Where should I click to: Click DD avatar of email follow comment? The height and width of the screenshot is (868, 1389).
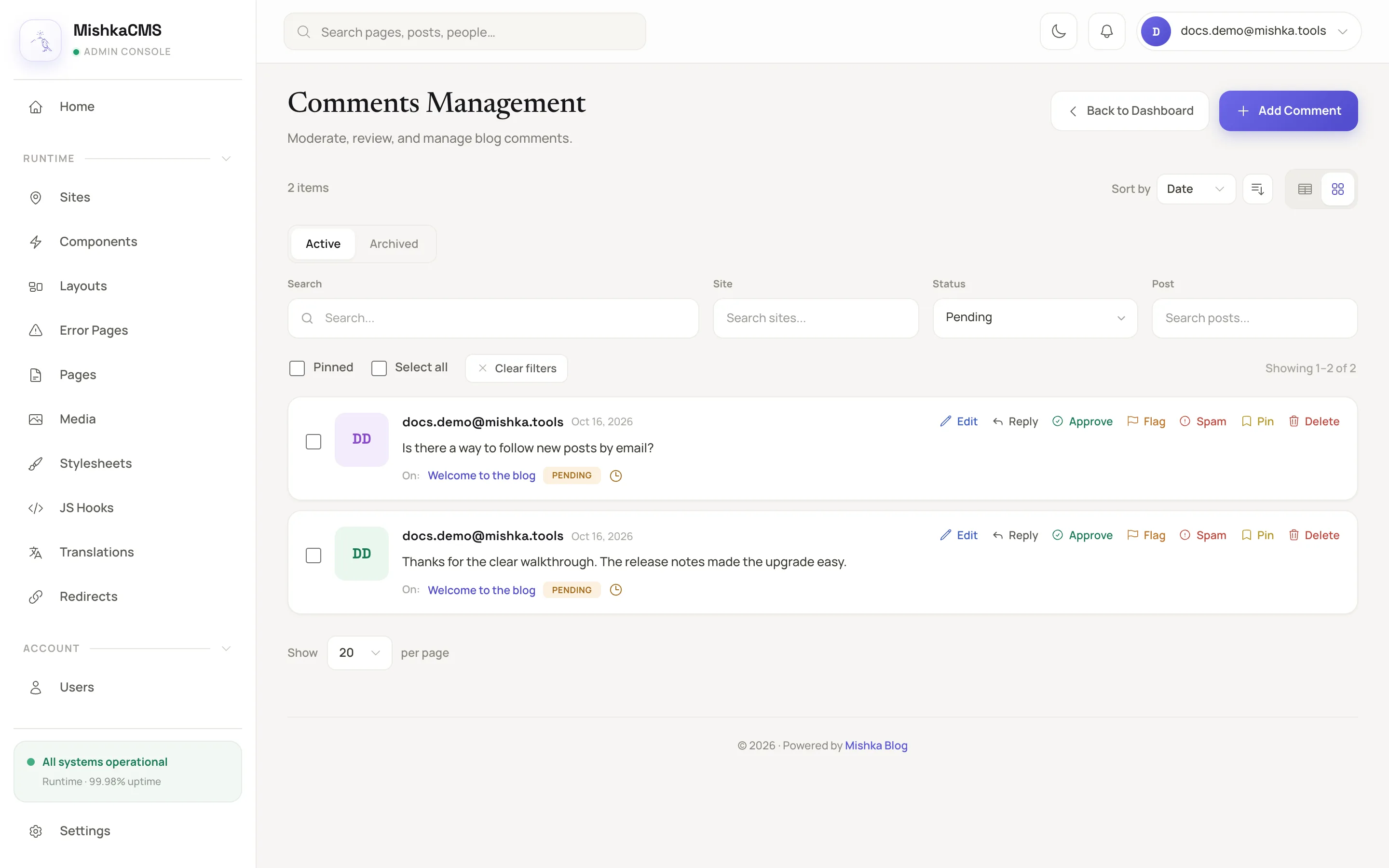pyautogui.click(x=362, y=439)
